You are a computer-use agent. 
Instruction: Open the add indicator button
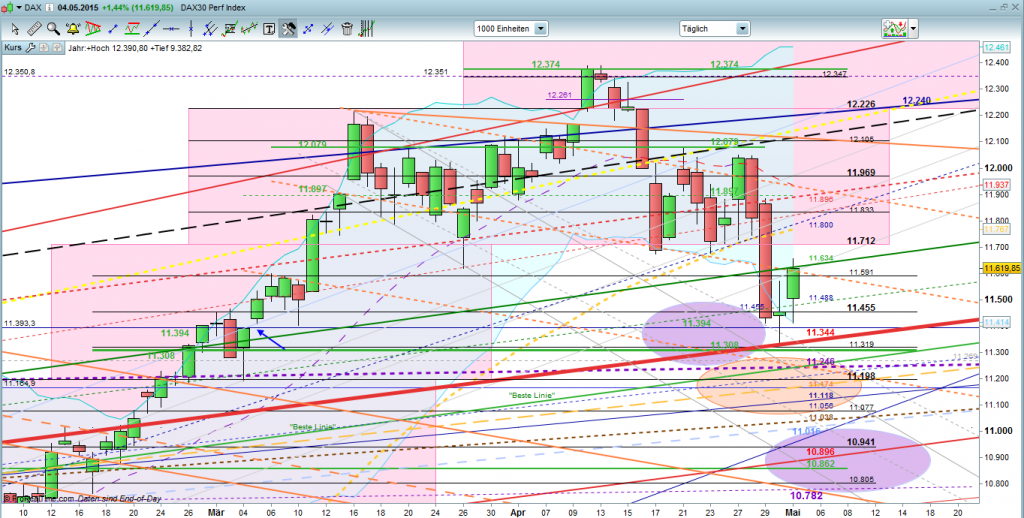[x=893, y=29]
